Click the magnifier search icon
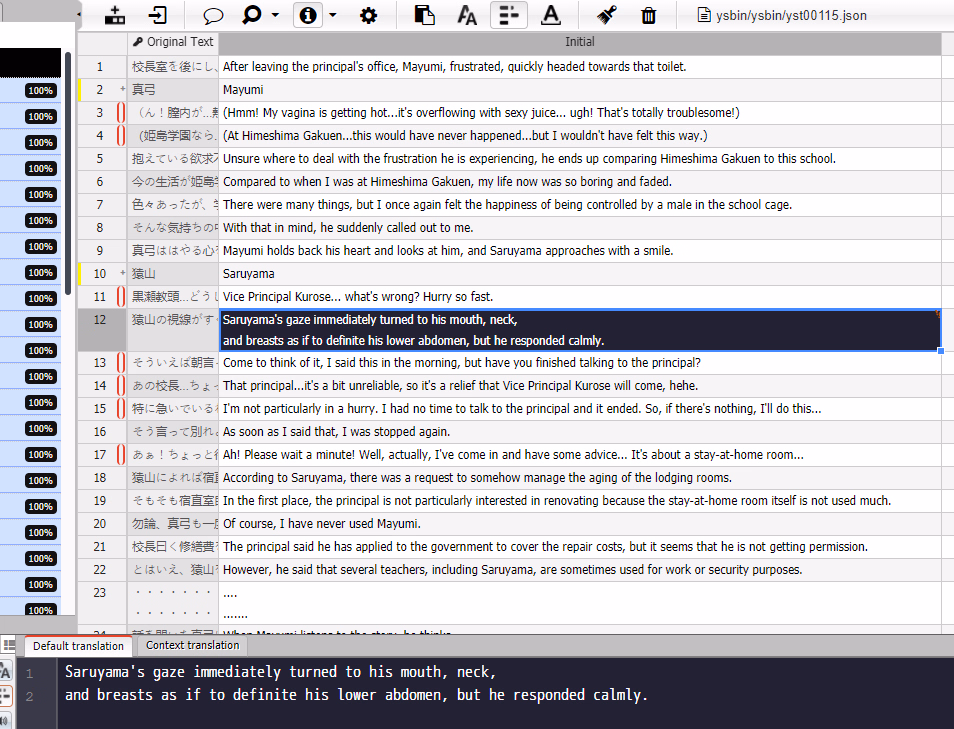 click(x=251, y=15)
